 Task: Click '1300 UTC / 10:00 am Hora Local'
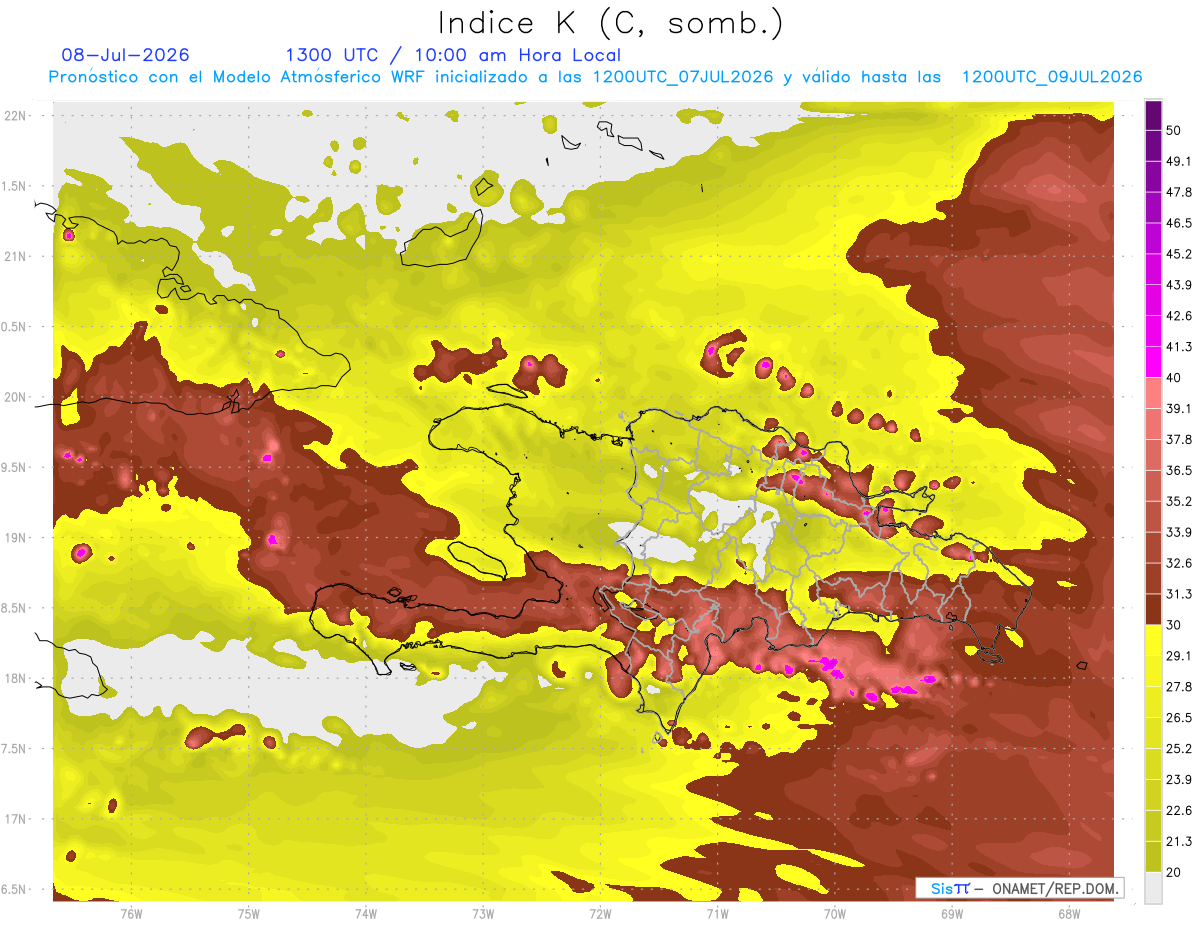(453, 55)
